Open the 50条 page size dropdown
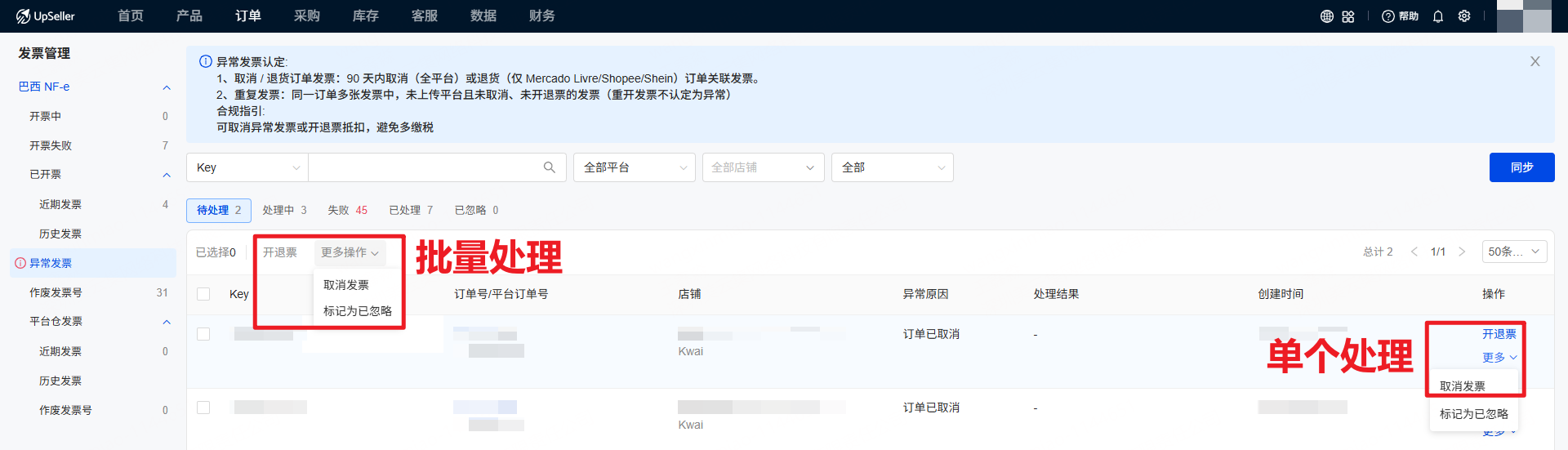 pos(1514,252)
